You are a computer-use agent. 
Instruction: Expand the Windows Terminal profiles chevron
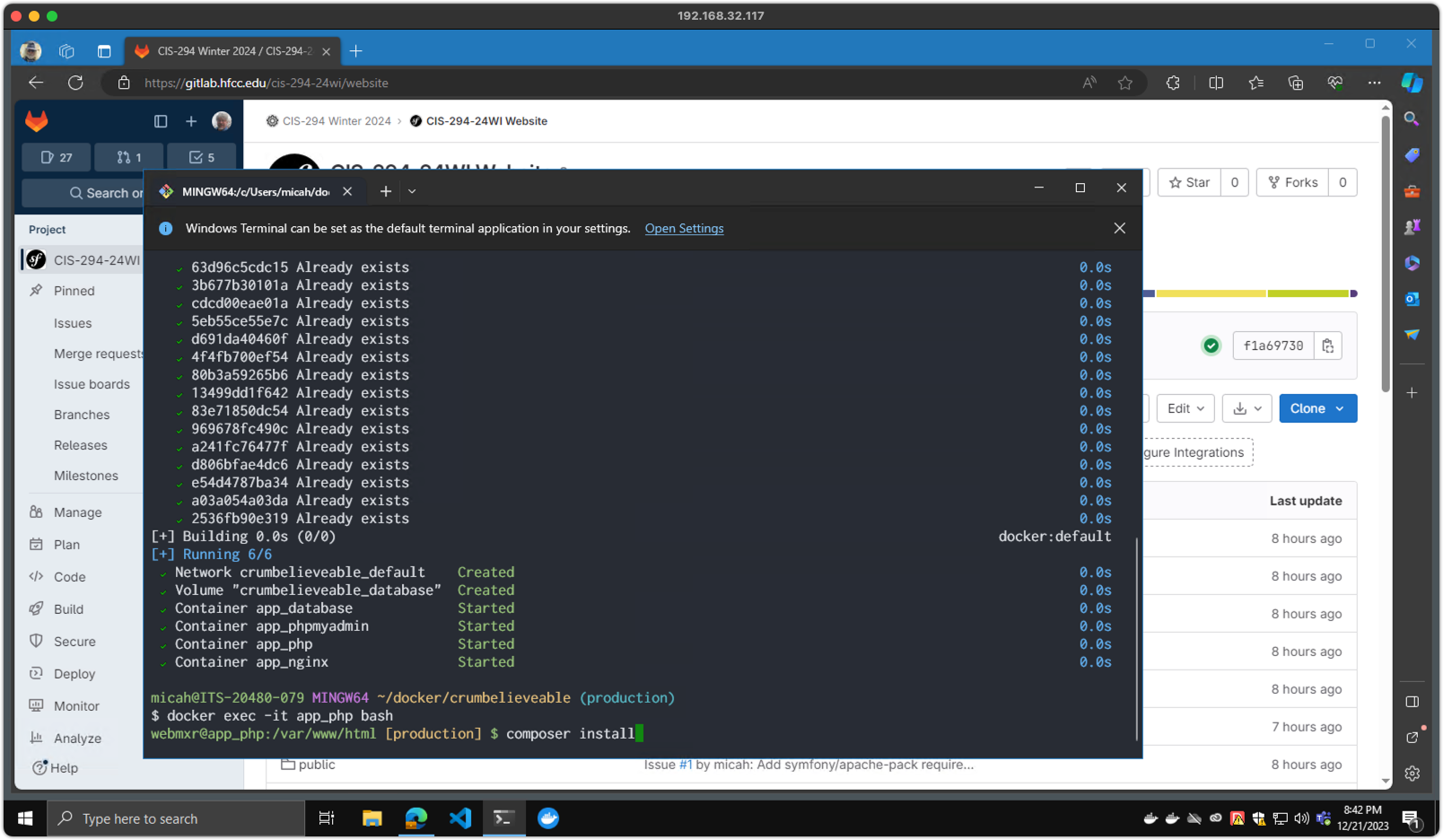[412, 190]
